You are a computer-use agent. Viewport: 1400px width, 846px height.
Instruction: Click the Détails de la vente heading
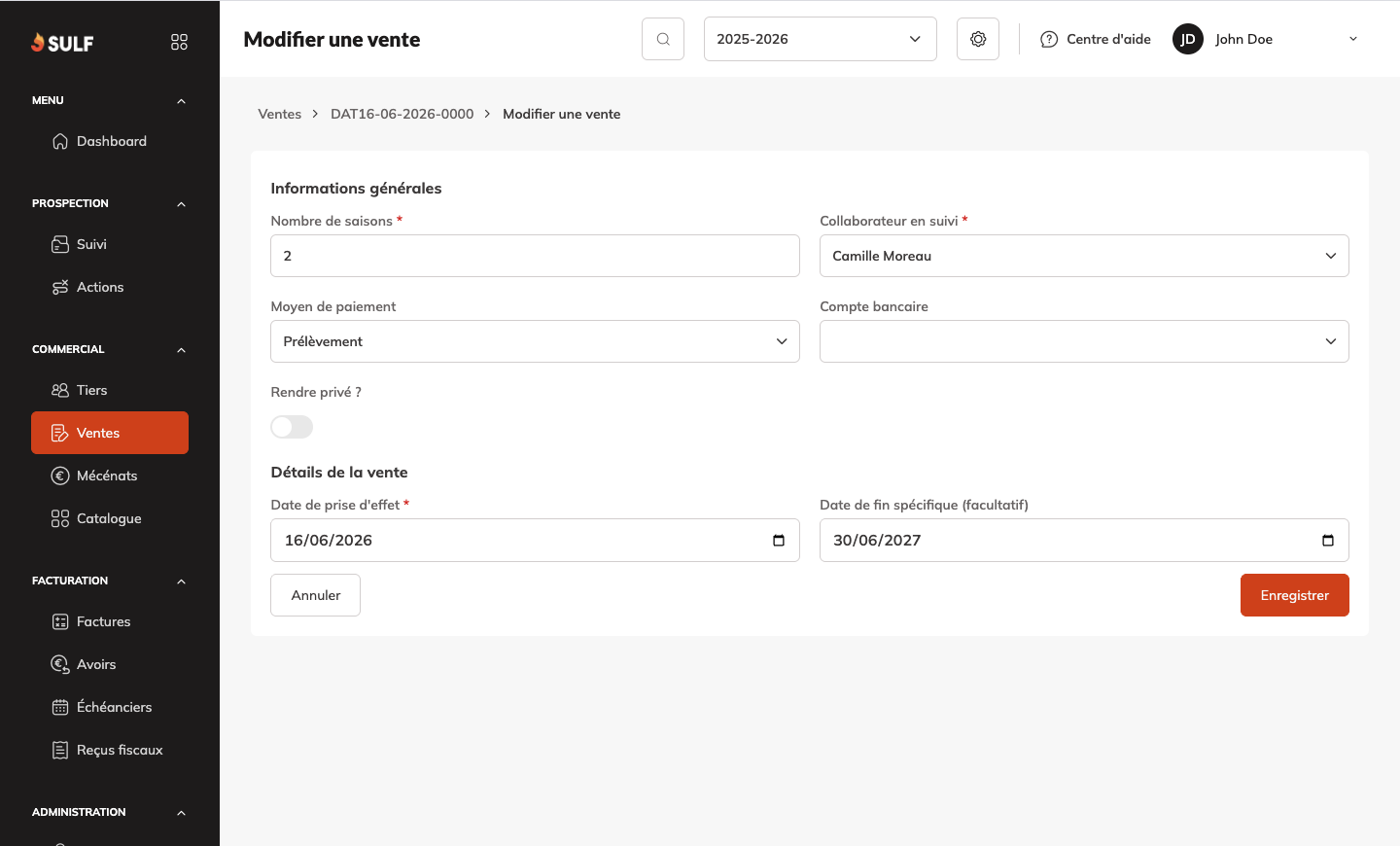pyautogui.click(x=339, y=472)
